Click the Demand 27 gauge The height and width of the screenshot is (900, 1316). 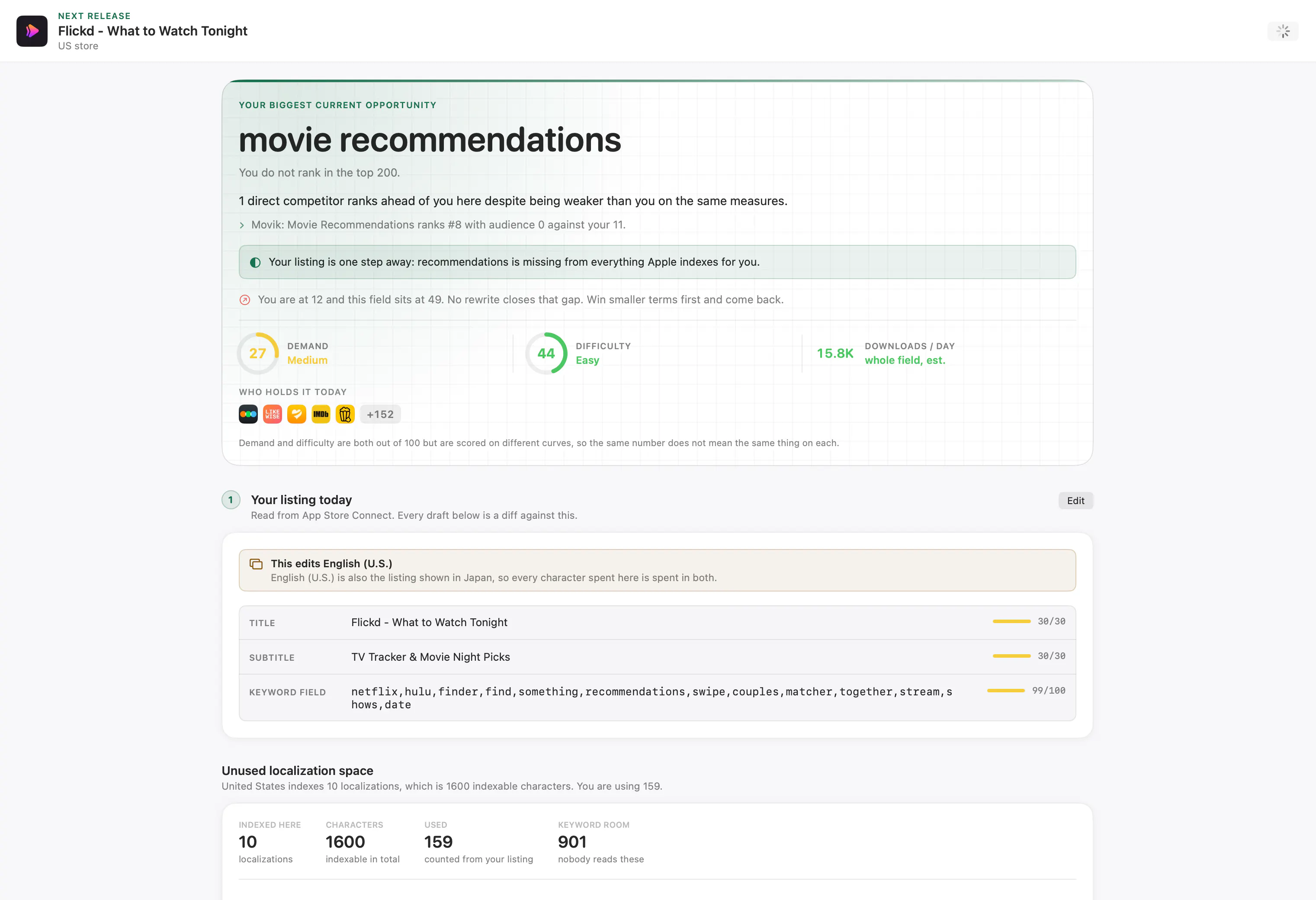(258, 354)
